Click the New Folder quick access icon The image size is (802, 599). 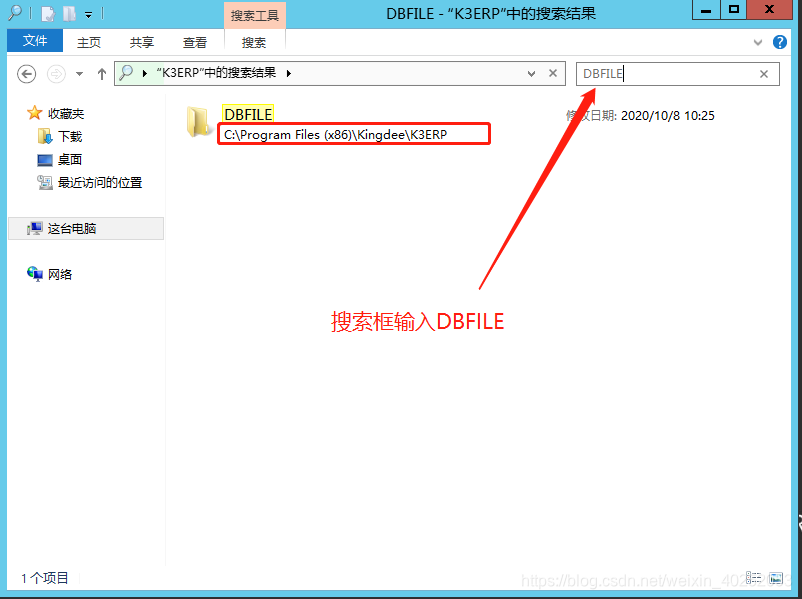70,14
